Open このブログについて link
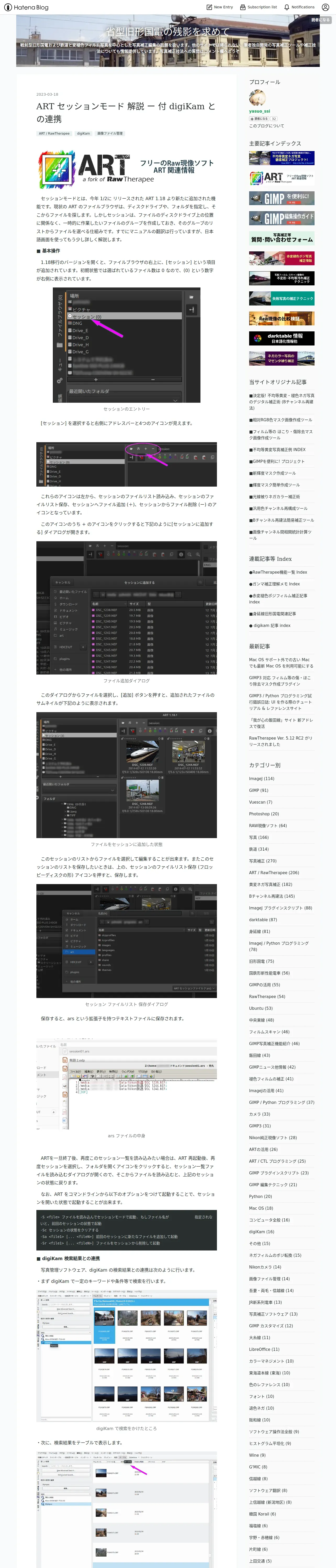The width and height of the screenshot is (336, 1568). (x=266, y=126)
